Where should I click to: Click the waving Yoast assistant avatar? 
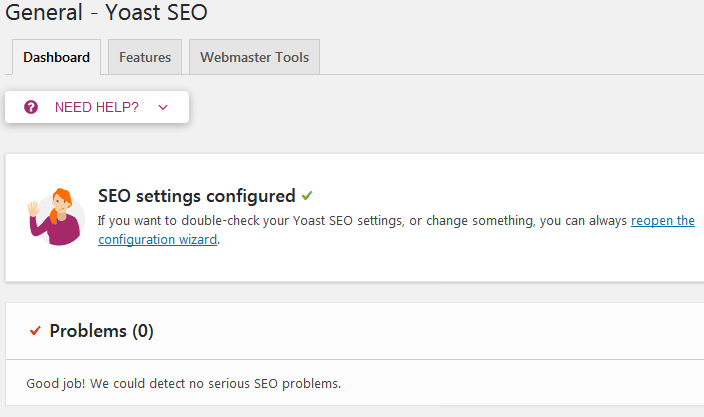(56, 217)
